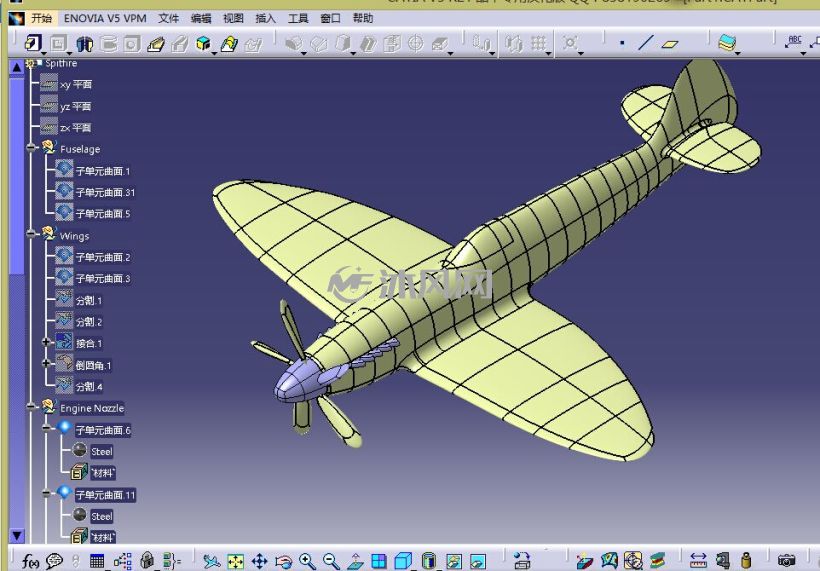Open the CATIA 开始 menu

pyautogui.click(x=41, y=18)
